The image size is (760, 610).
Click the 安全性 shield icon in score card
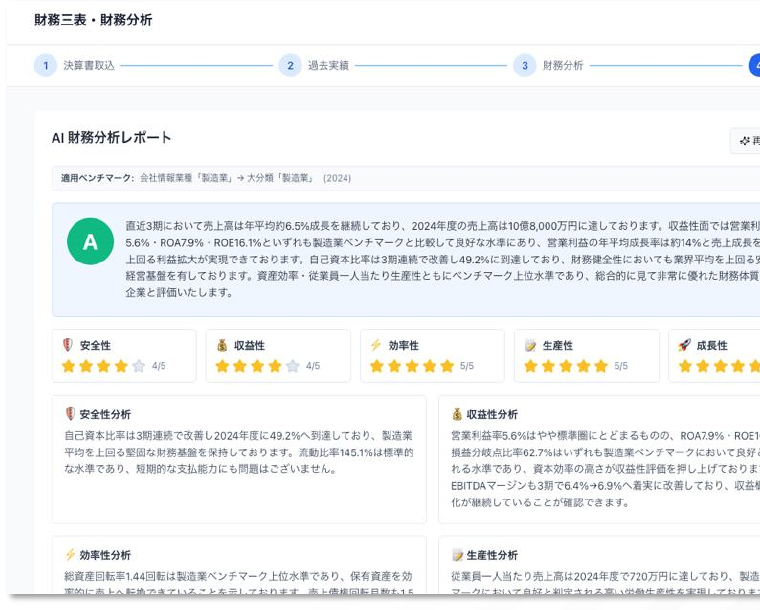click(68, 345)
